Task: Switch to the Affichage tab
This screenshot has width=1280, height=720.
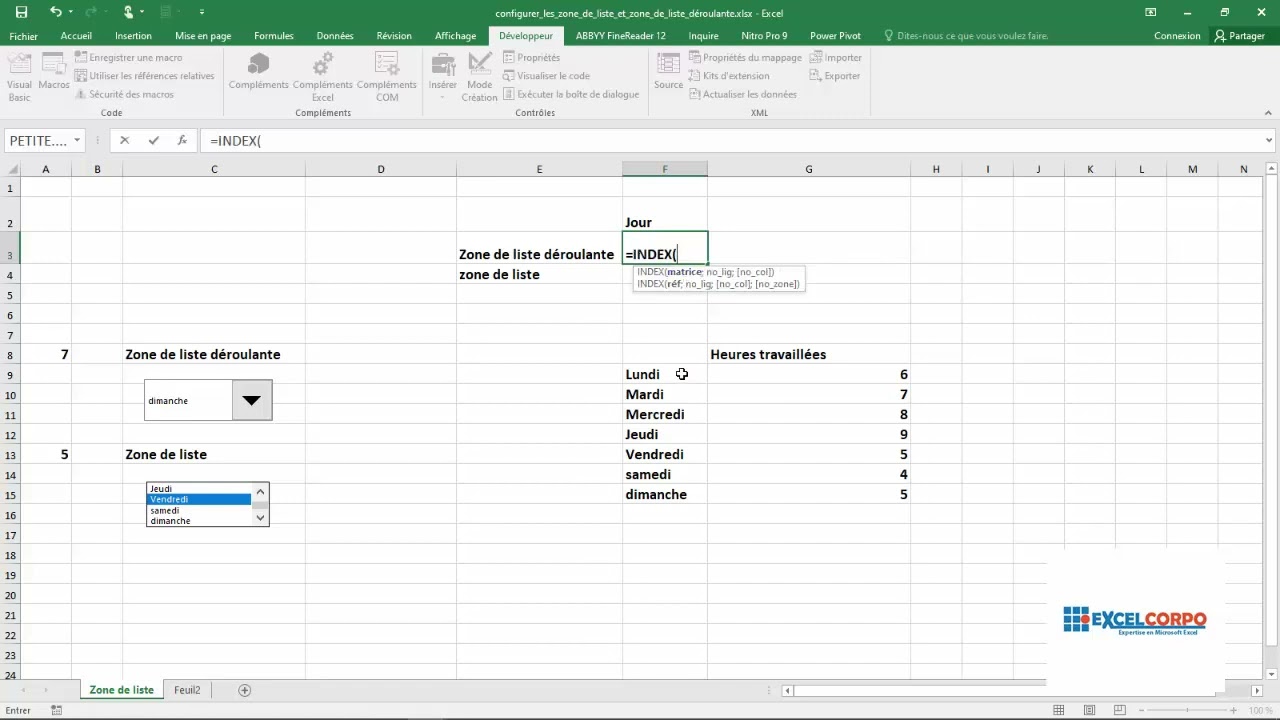Action: (455, 36)
